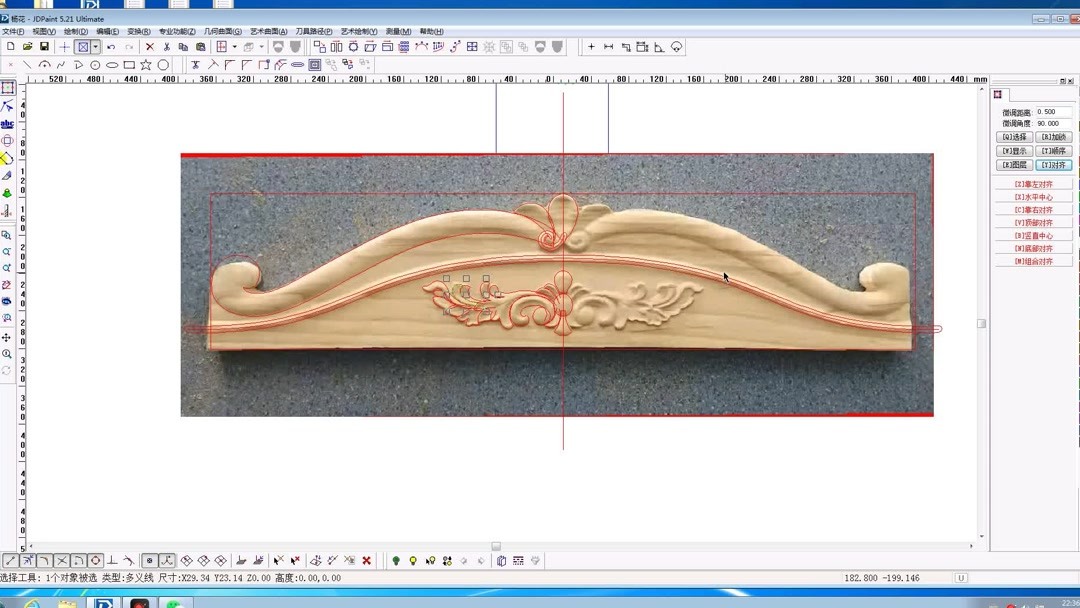Expand the system tray hidden icons chevron

990,602
